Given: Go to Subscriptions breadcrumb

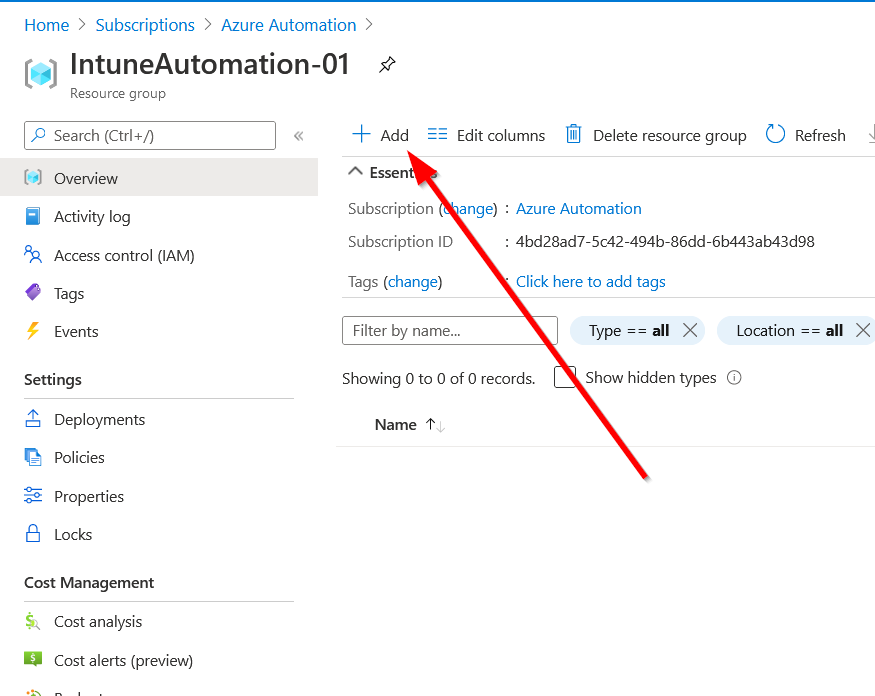Looking at the screenshot, I should pos(145,25).
